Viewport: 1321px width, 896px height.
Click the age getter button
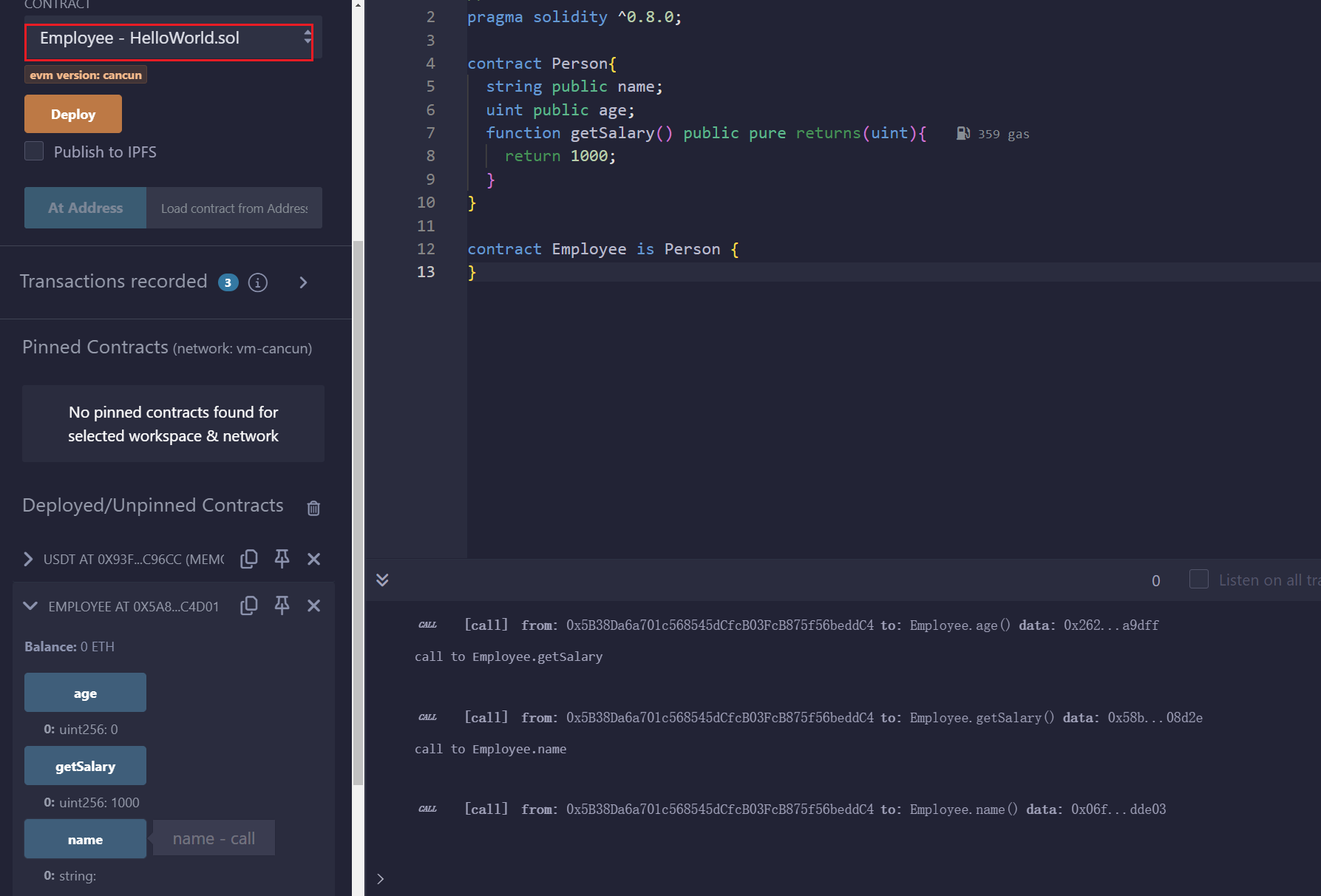[85, 693]
